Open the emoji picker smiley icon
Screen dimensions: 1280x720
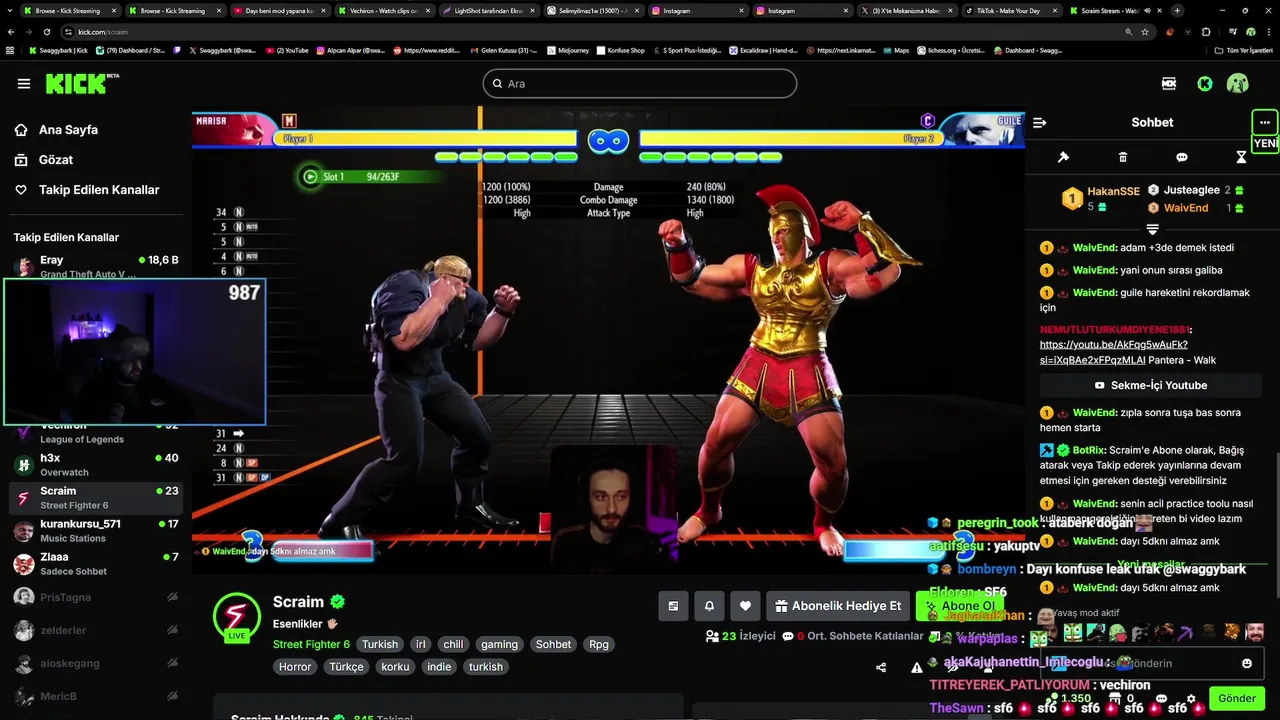1247,663
